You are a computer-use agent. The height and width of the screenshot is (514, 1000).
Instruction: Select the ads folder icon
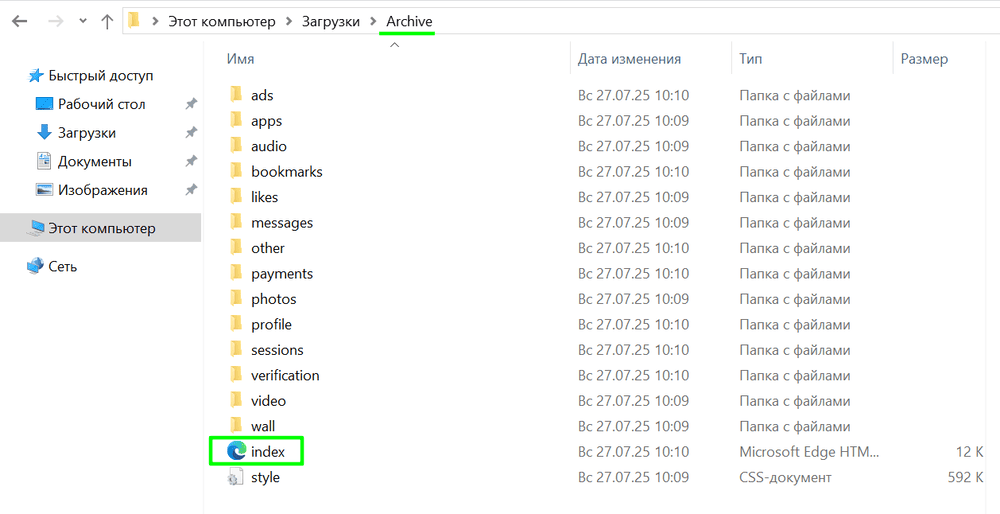click(236, 94)
